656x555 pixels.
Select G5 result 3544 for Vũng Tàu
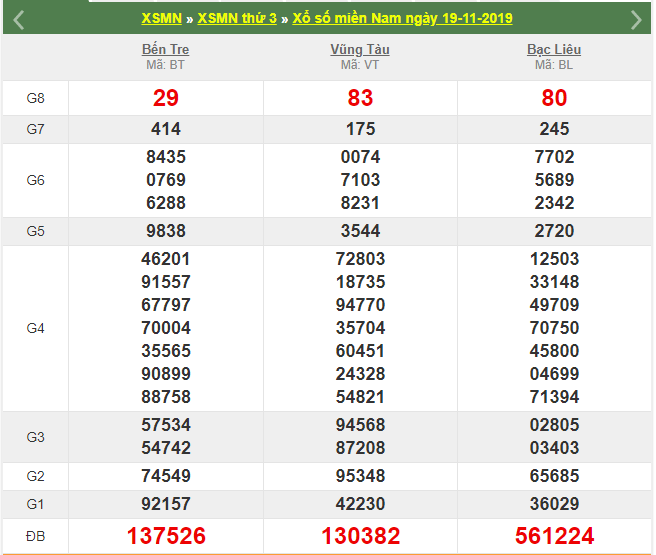coord(360,231)
